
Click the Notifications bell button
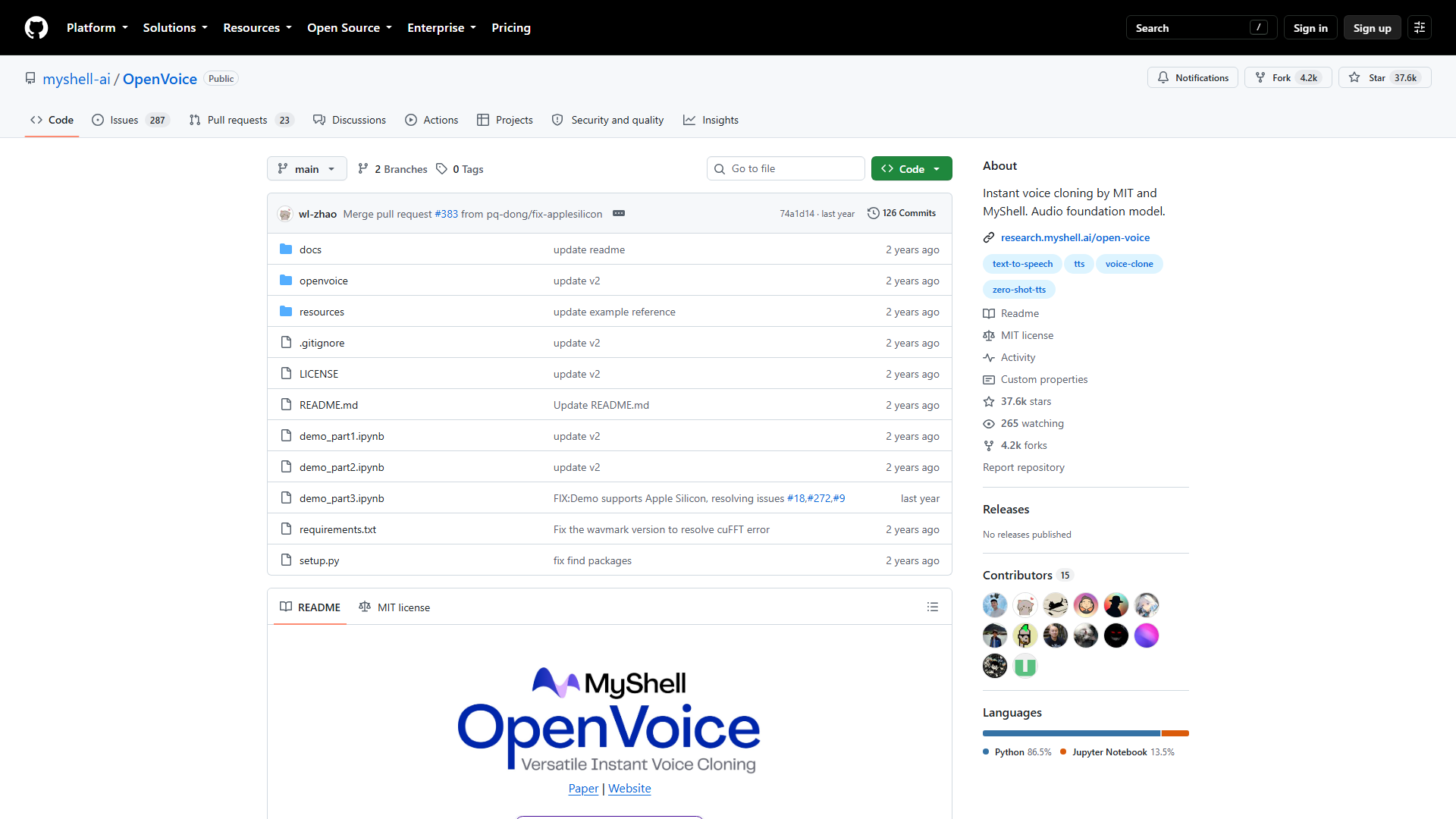(x=1193, y=78)
